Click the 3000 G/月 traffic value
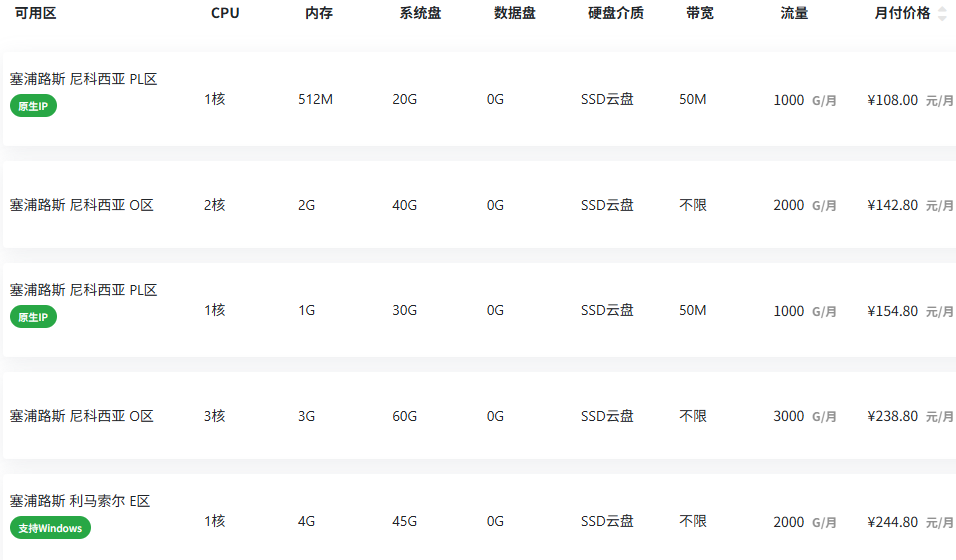 (805, 417)
